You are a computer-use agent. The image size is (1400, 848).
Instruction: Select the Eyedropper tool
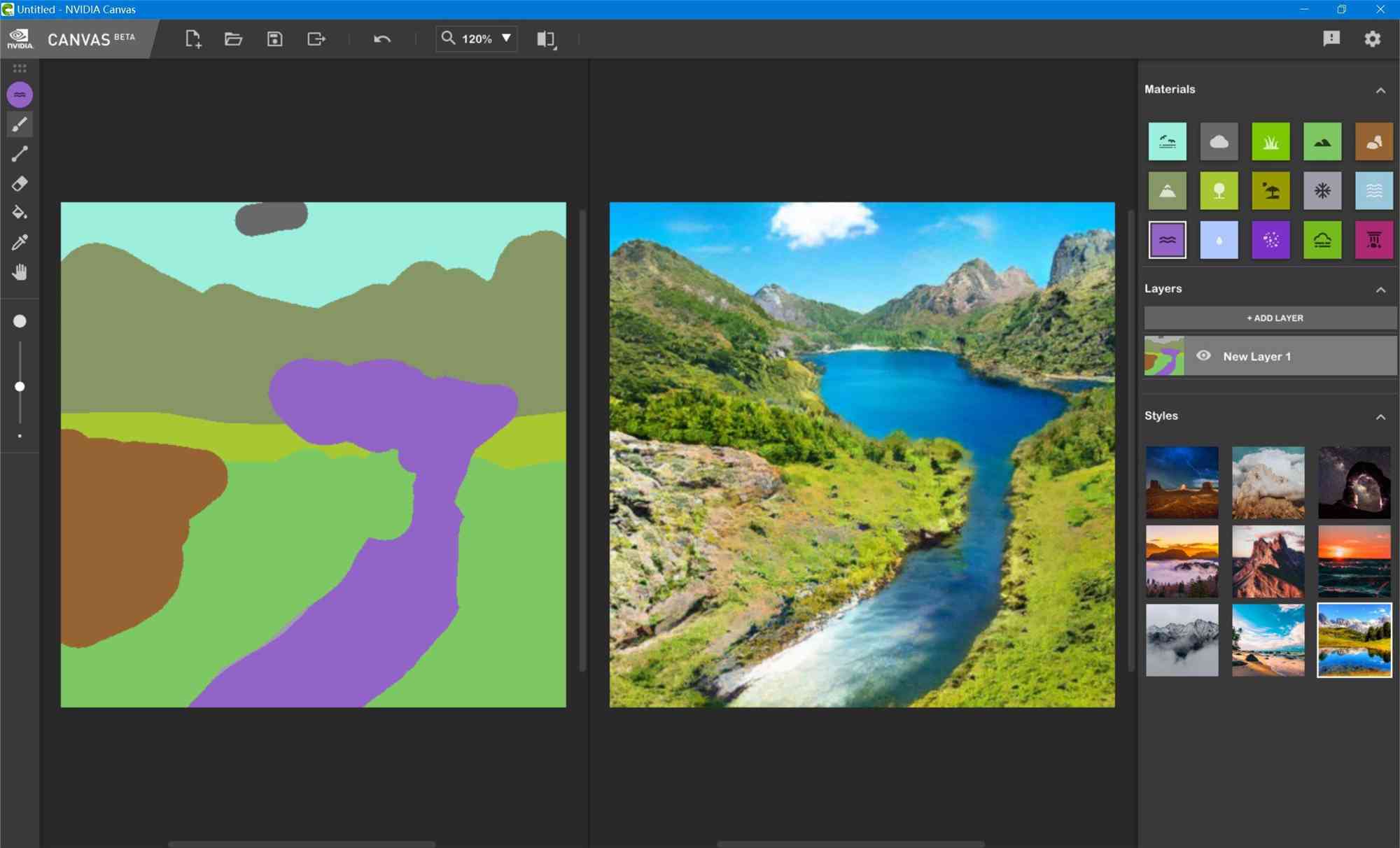coord(19,242)
